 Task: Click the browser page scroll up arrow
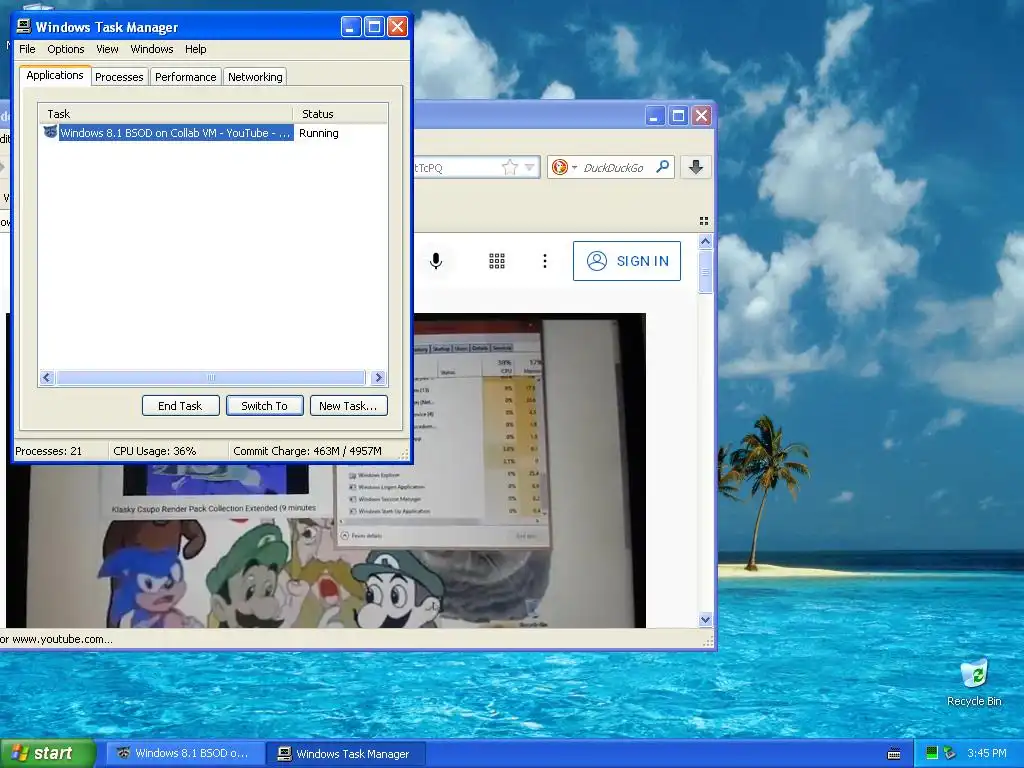pos(705,242)
